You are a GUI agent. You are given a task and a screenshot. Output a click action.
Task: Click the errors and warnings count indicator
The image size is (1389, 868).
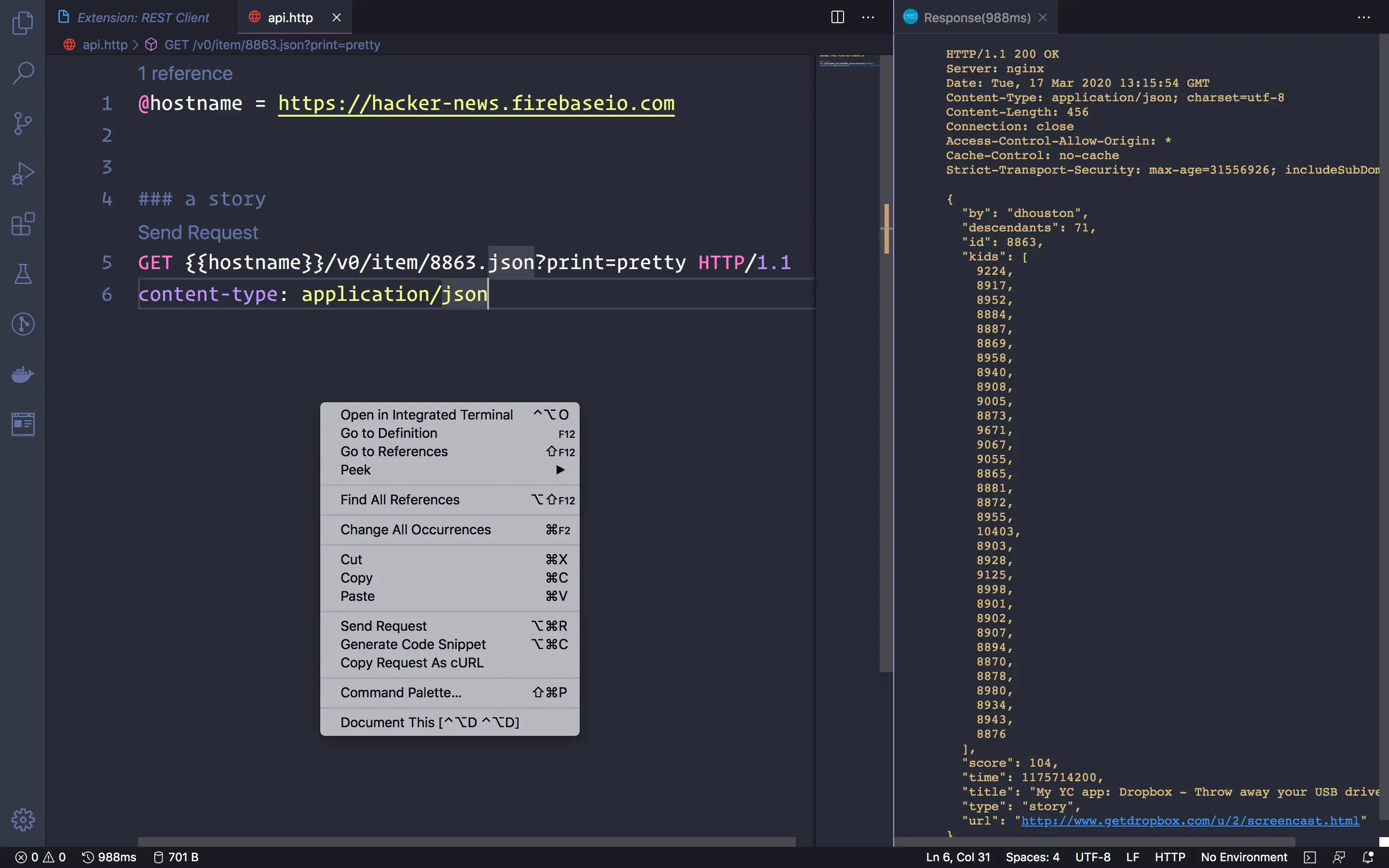40,857
